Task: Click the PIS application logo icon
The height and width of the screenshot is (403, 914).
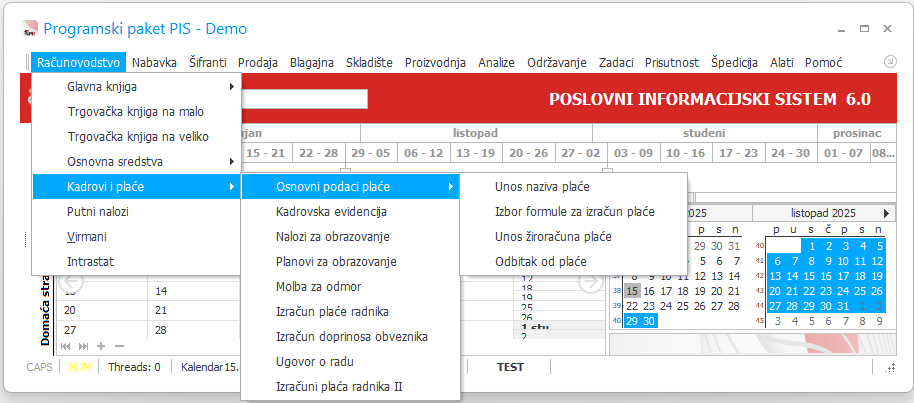Action: coord(30,29)
